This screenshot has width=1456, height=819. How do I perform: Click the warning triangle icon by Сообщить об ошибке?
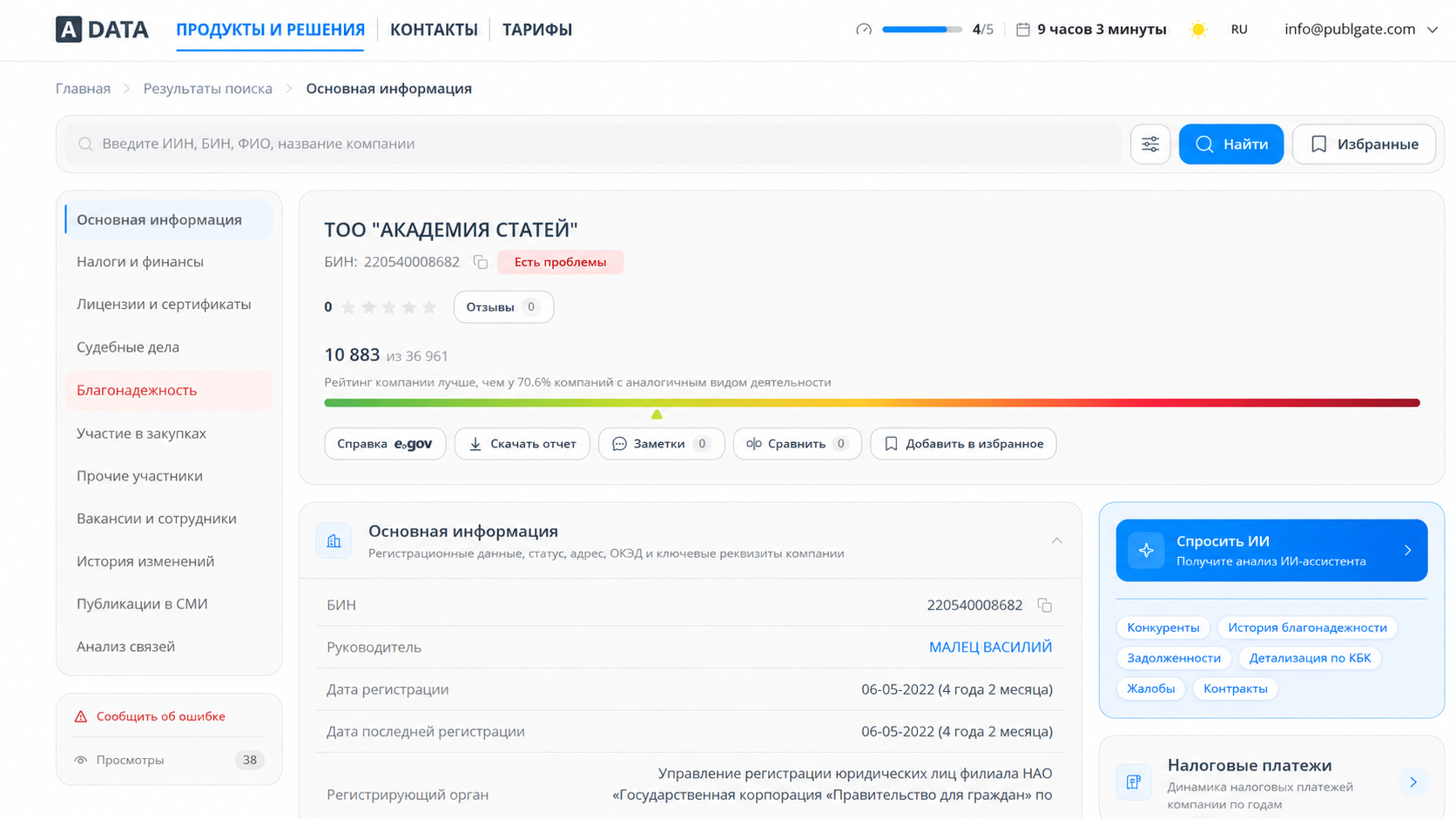81,716
